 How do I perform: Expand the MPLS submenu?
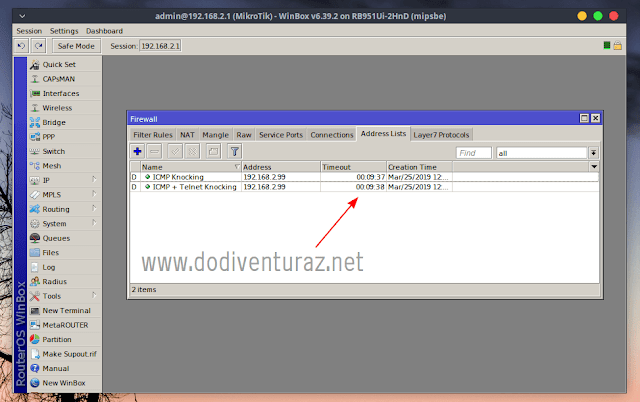[94, 194]
